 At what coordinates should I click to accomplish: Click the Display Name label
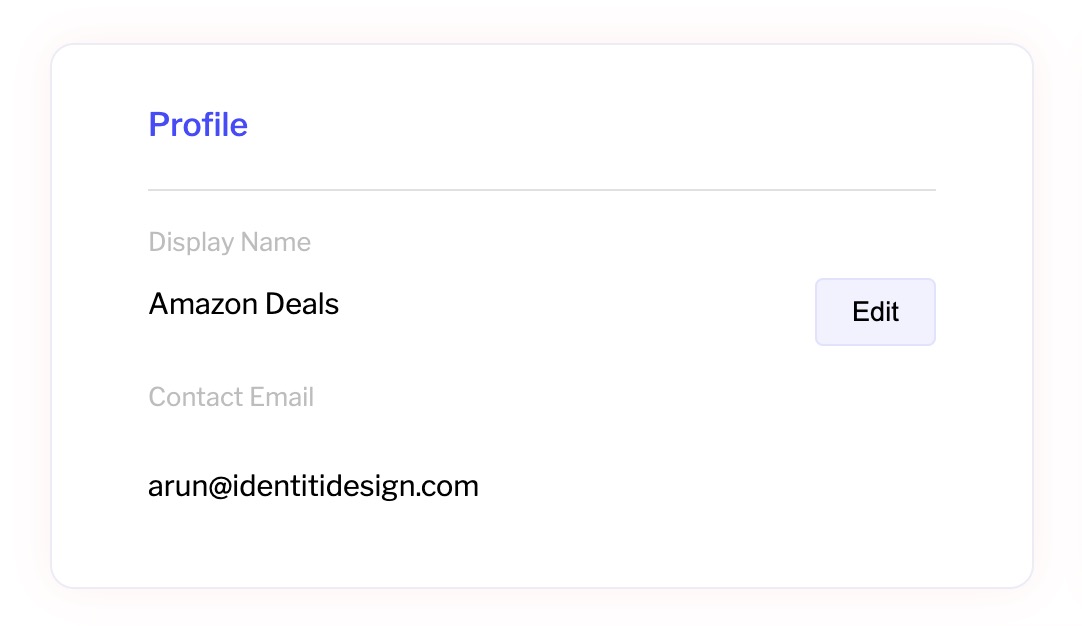(x=229, y=243)
